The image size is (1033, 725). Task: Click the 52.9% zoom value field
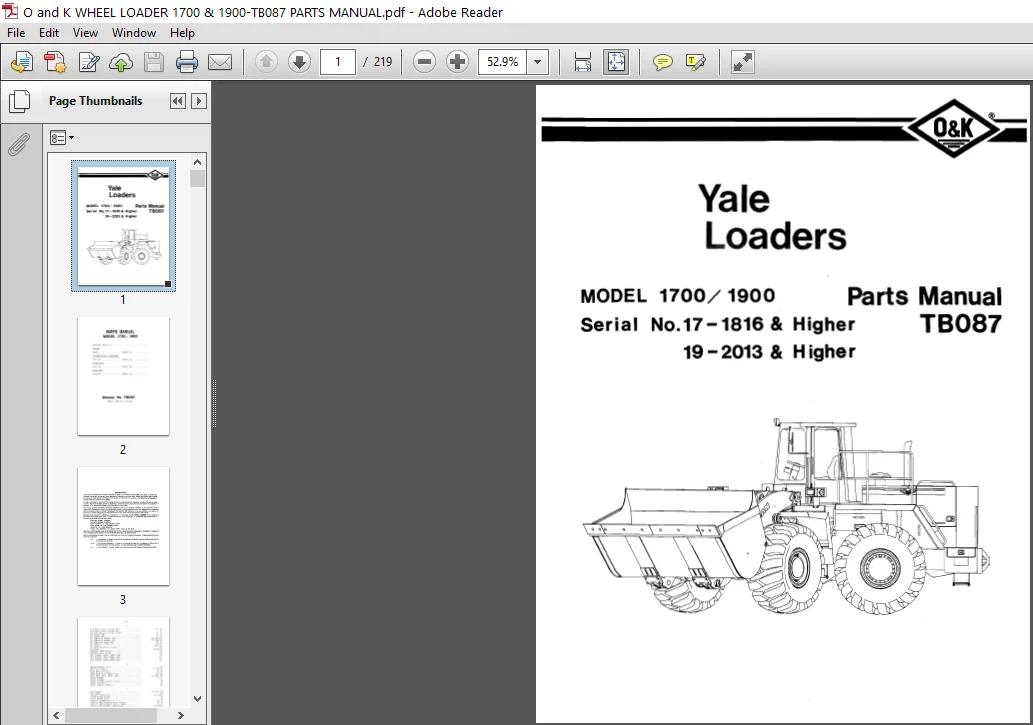tap(503, 62)
